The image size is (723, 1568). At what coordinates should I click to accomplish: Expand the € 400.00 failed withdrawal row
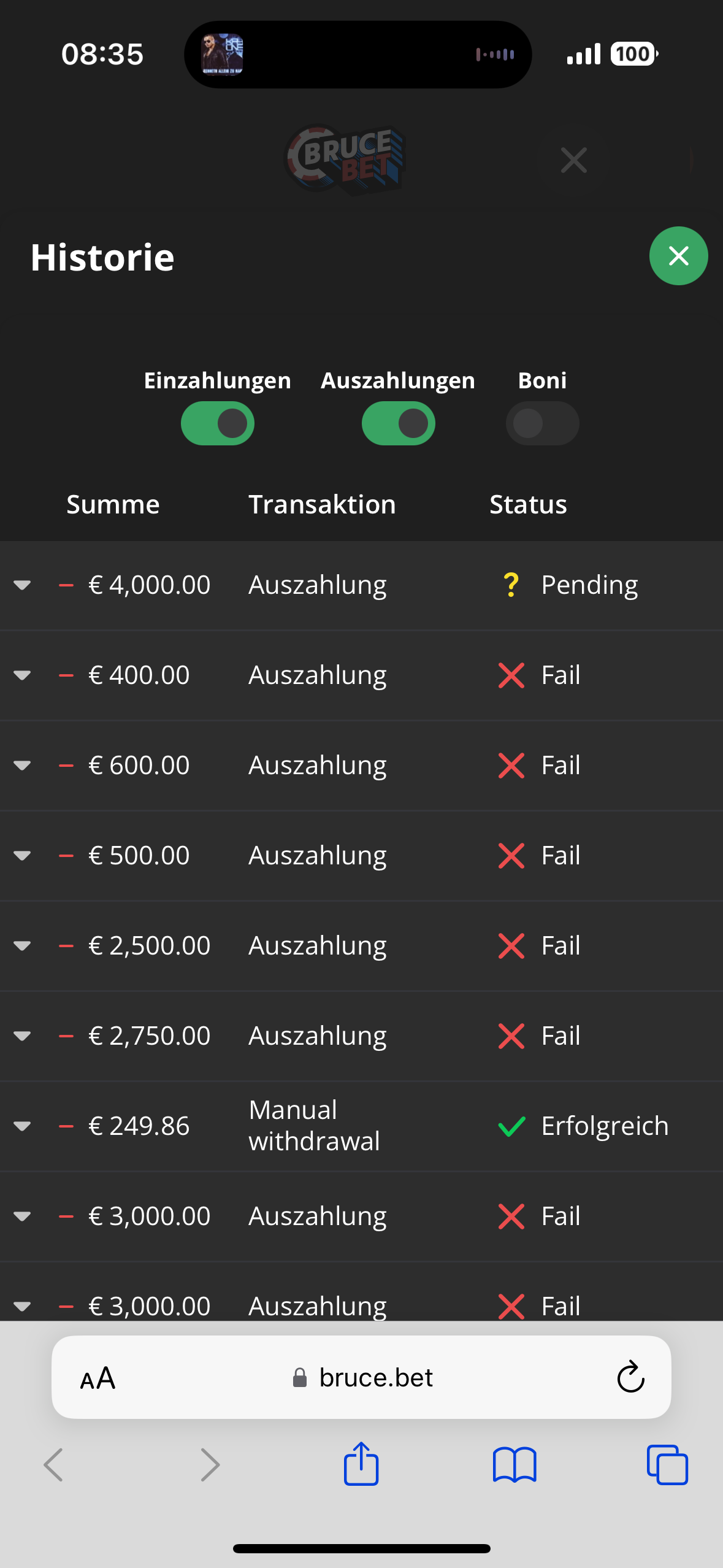22,675
